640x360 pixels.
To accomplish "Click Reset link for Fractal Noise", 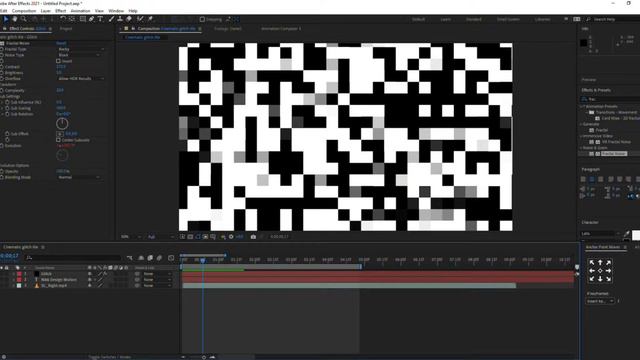I will [61, 43].
